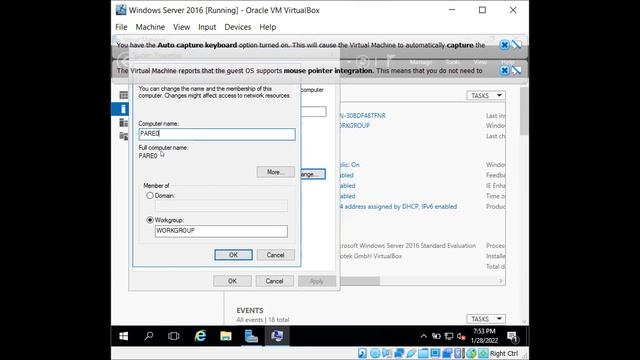Click the right arrow of horizontal scrollbar

point(501,281)
